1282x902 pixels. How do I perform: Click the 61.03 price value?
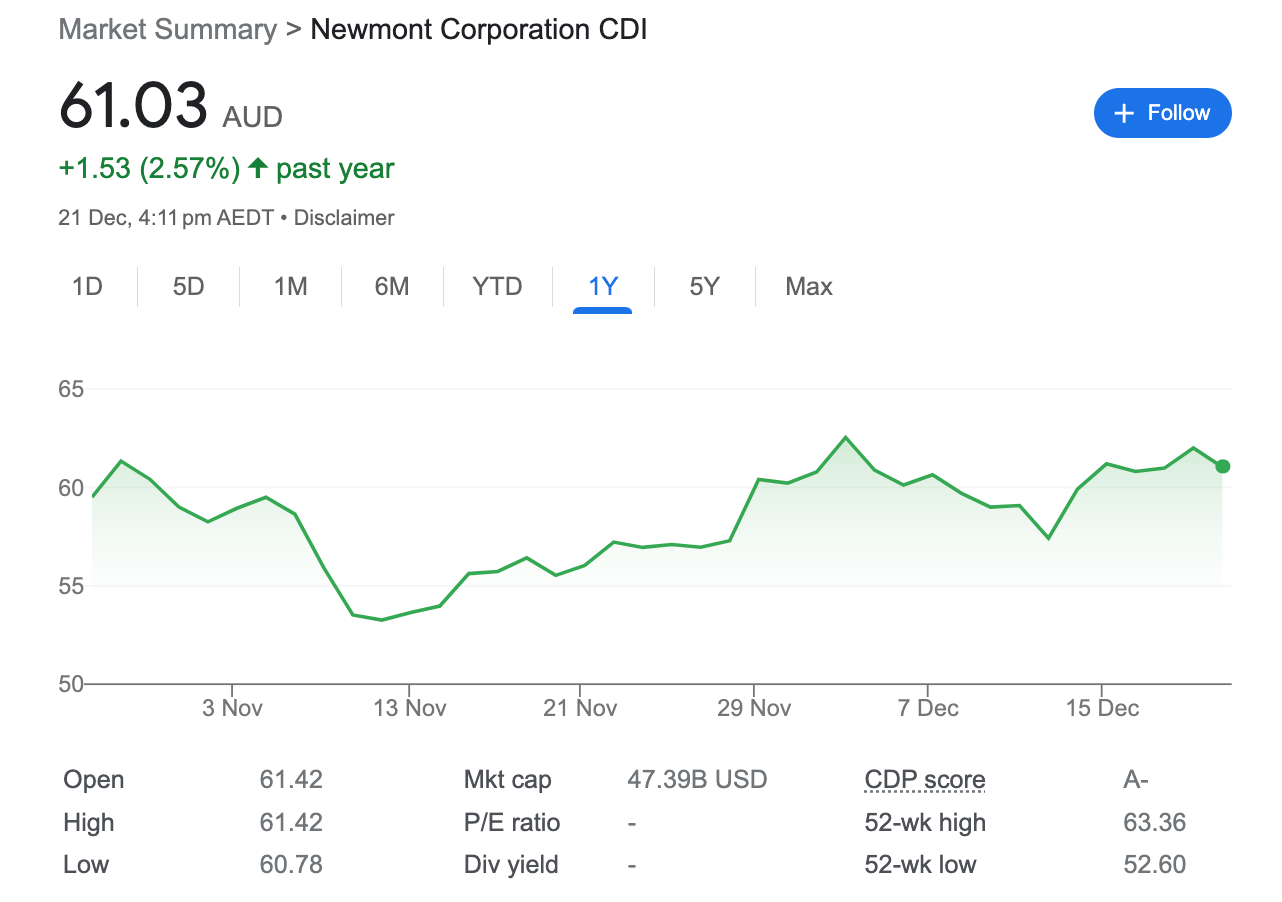(134, 104)
